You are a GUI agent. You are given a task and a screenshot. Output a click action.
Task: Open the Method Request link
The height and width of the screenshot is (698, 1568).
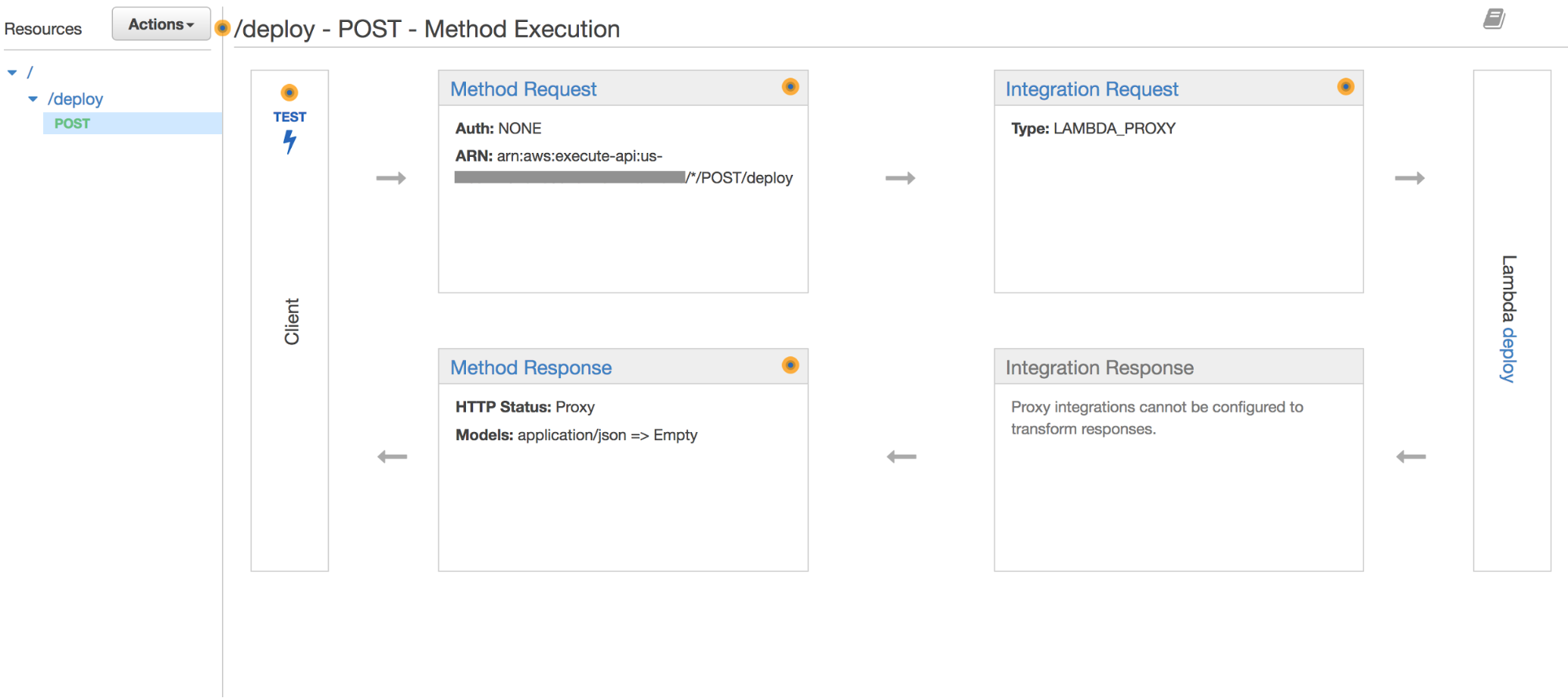click(x=523, y=89)
